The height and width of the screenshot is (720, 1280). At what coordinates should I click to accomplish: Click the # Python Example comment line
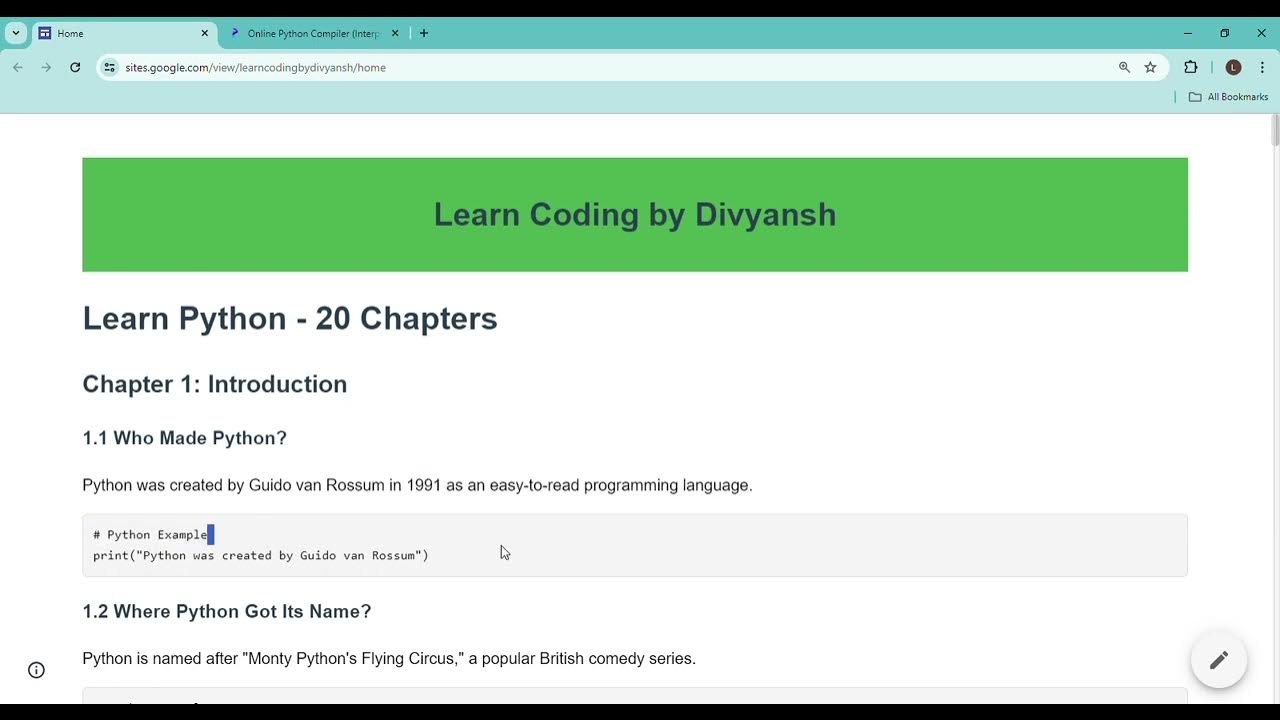tap(150, 535)
